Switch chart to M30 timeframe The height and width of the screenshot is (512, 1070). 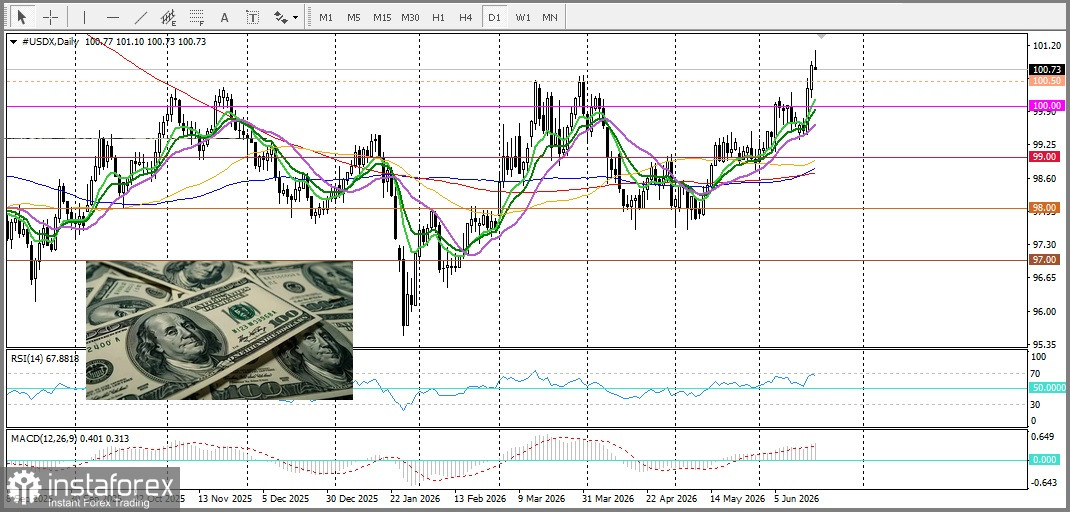[x=410, y=17]
